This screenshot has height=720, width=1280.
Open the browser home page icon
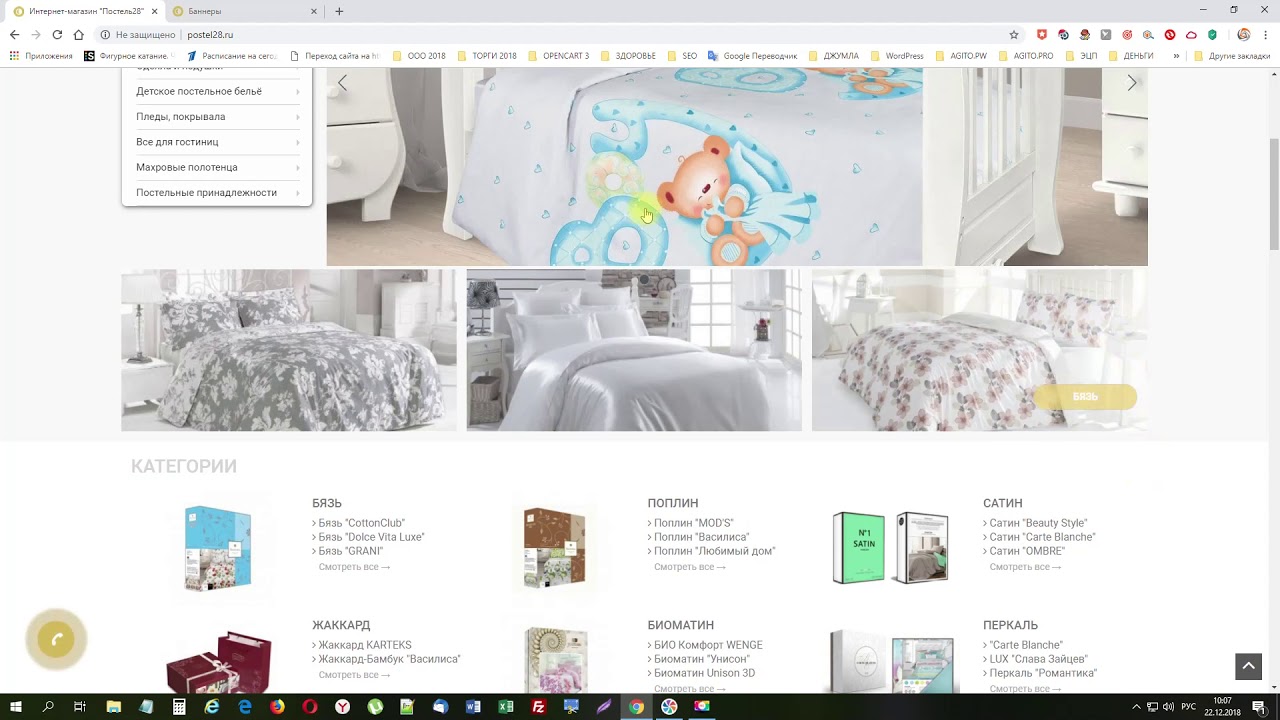(x=78, y=34)
